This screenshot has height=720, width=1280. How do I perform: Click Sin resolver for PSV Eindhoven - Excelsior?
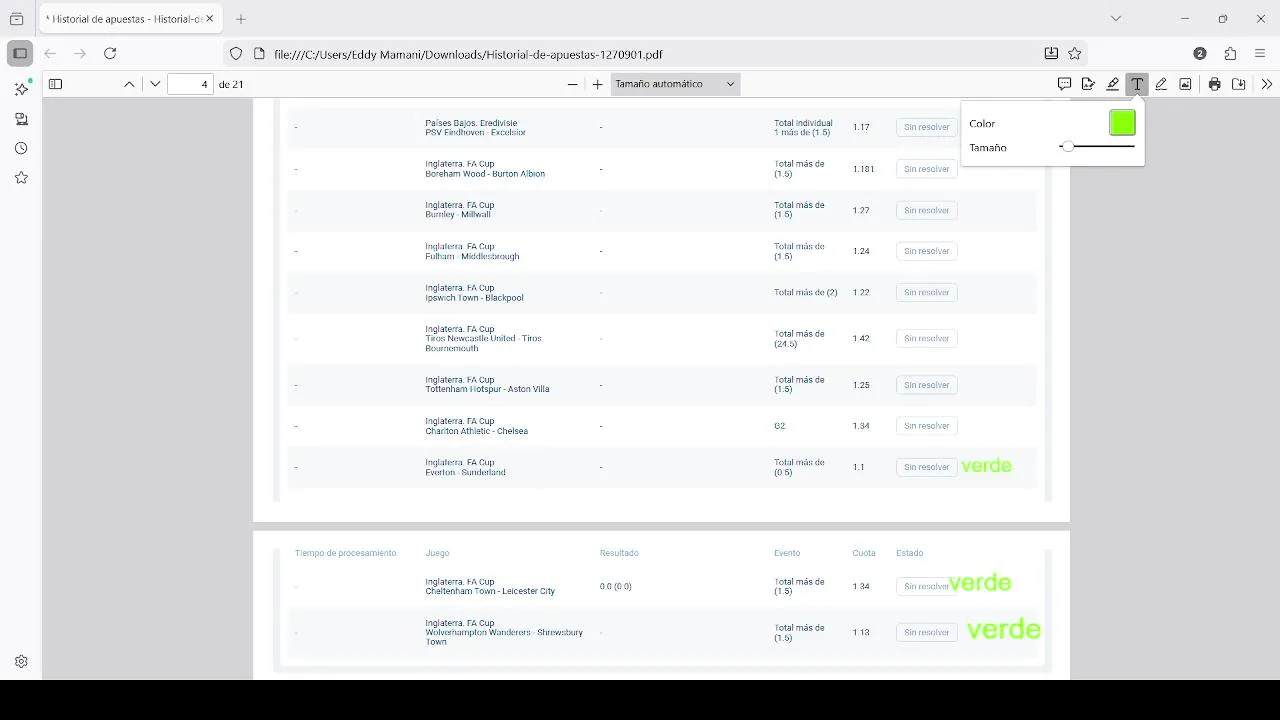(x=926, y=127)
